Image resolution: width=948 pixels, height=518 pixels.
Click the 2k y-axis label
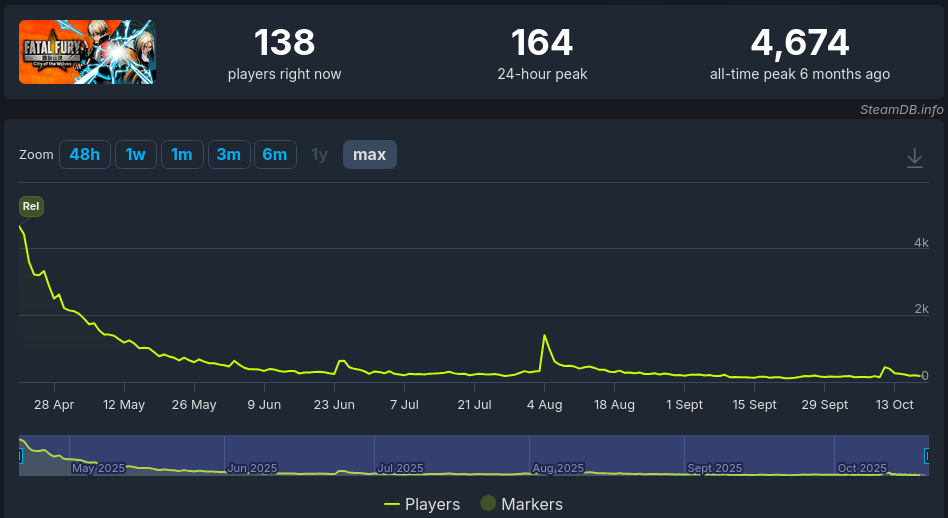coord(921,309)
